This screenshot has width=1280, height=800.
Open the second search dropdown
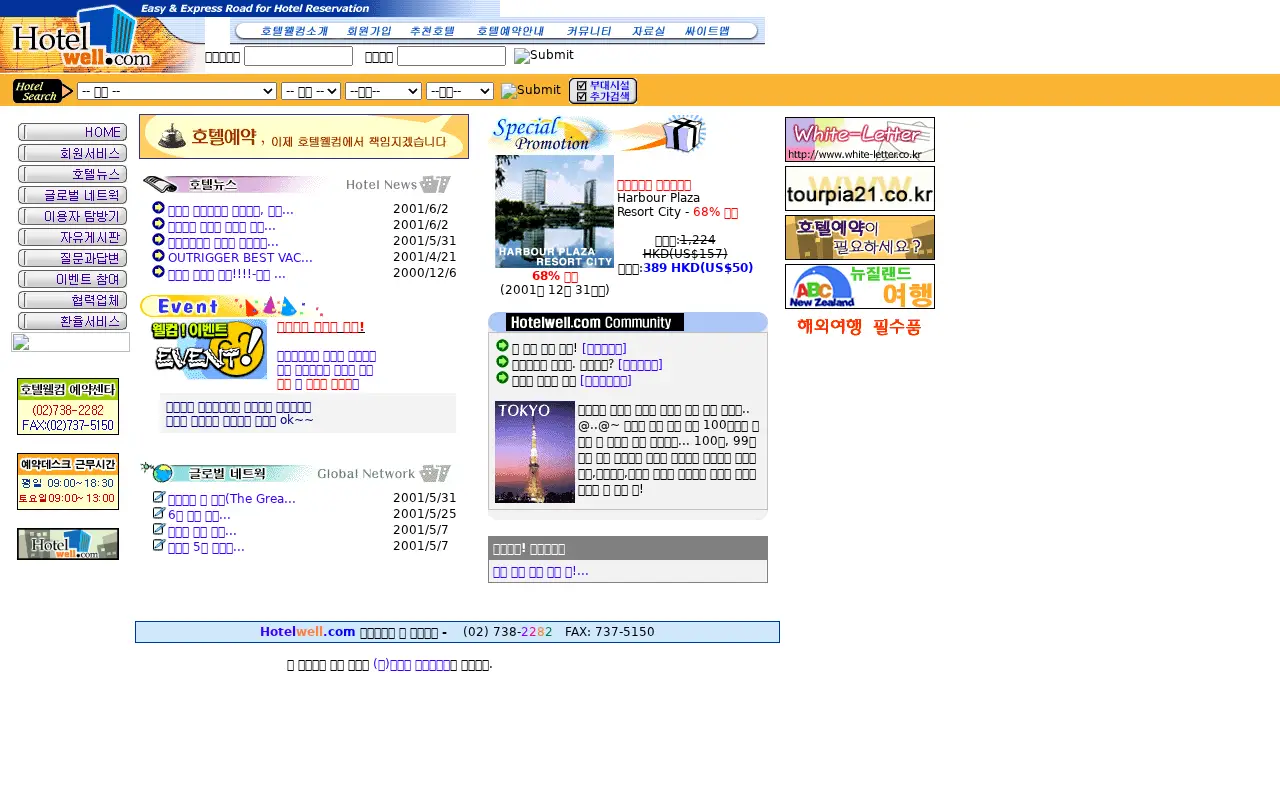point(311,91)
